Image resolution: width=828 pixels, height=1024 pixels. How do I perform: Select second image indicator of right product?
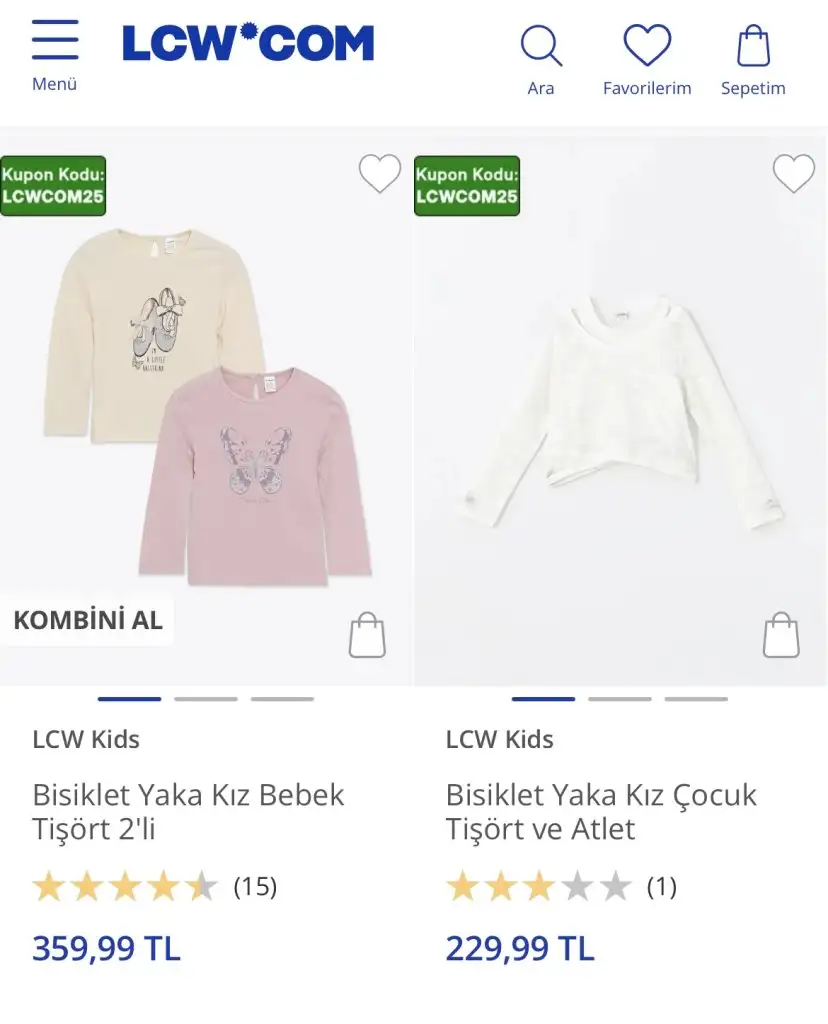[620, 699]
